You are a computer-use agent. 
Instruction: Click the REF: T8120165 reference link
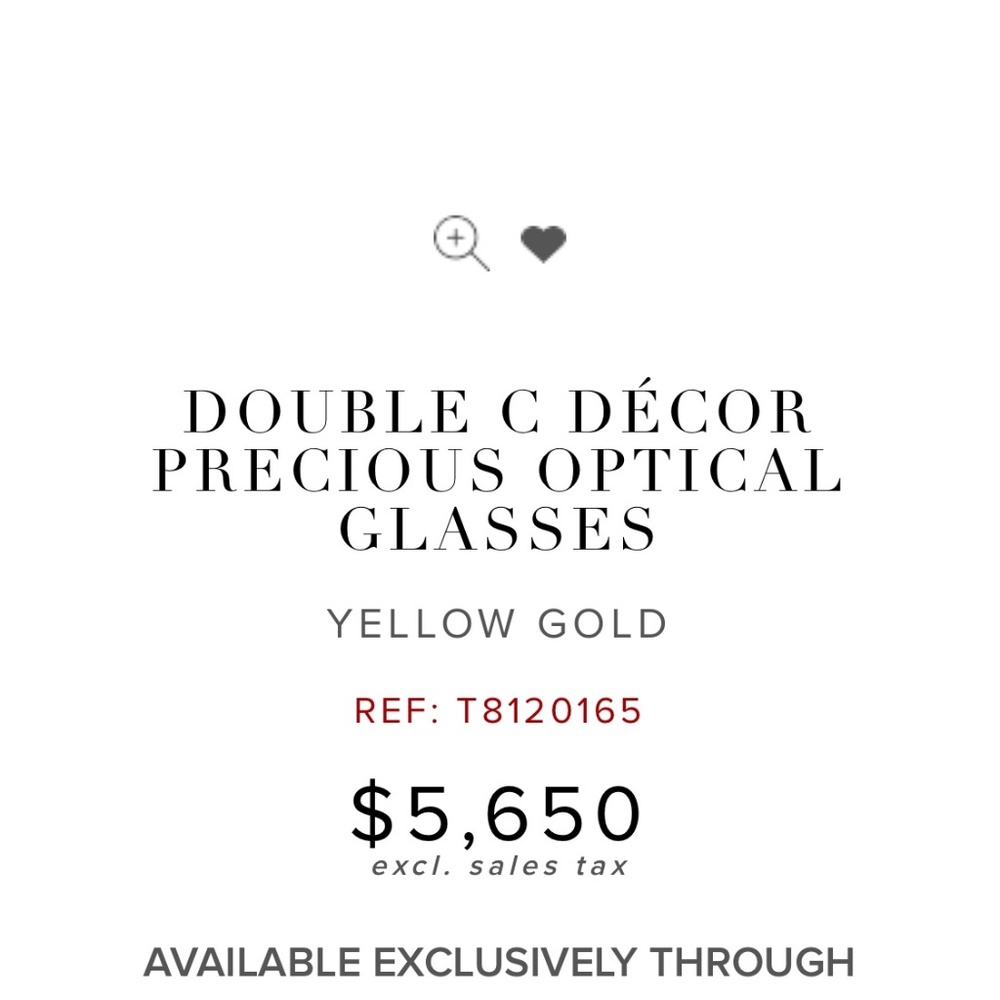(500, 712)
